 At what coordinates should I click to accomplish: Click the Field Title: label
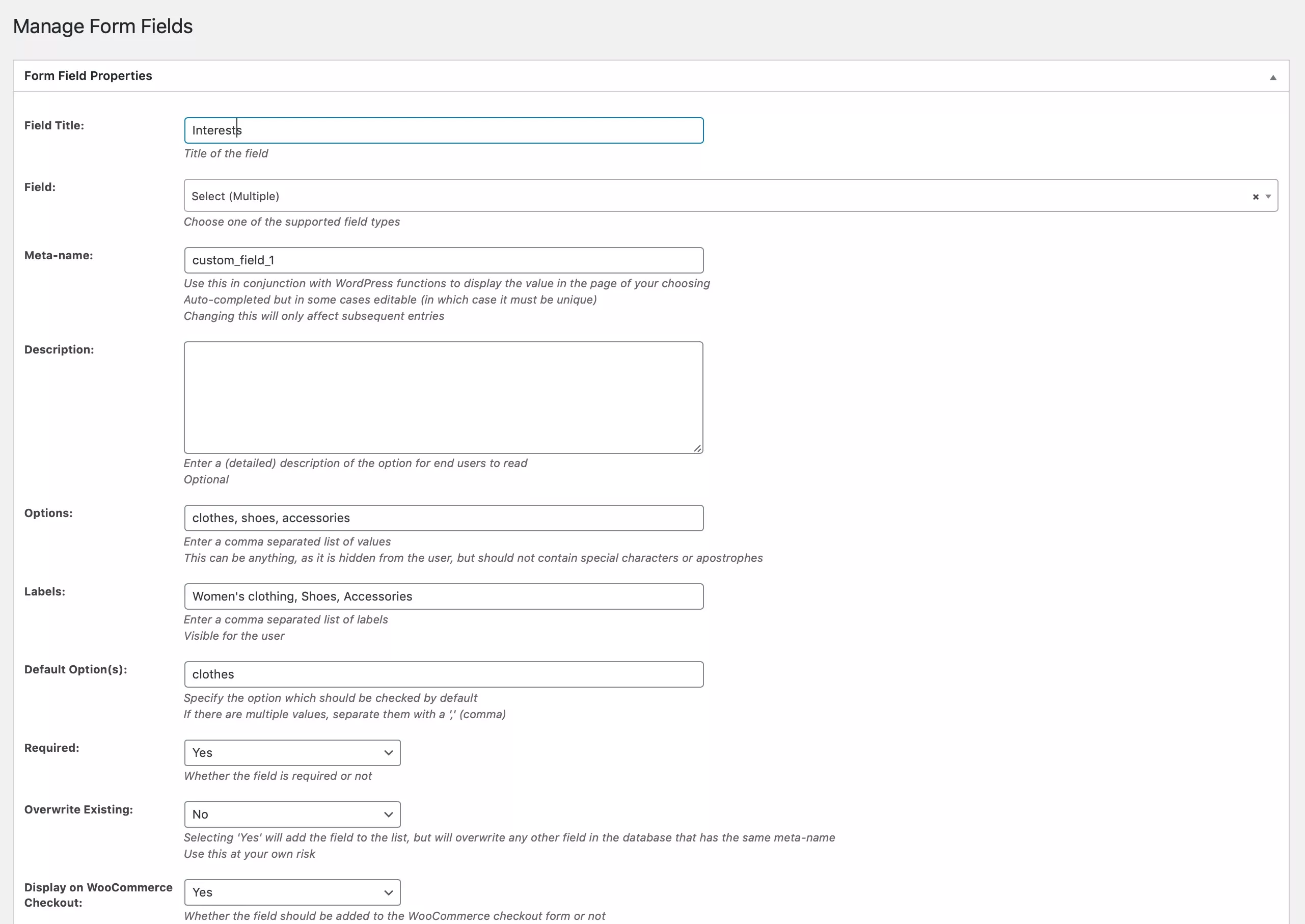pyautogui.click(x=54, y=125)
